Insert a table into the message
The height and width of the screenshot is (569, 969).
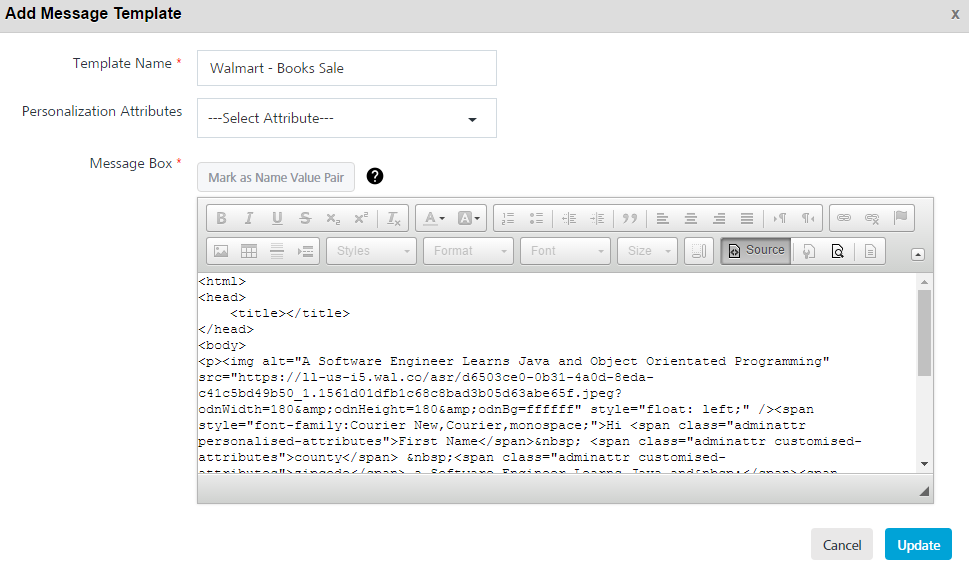coord(249,251)
